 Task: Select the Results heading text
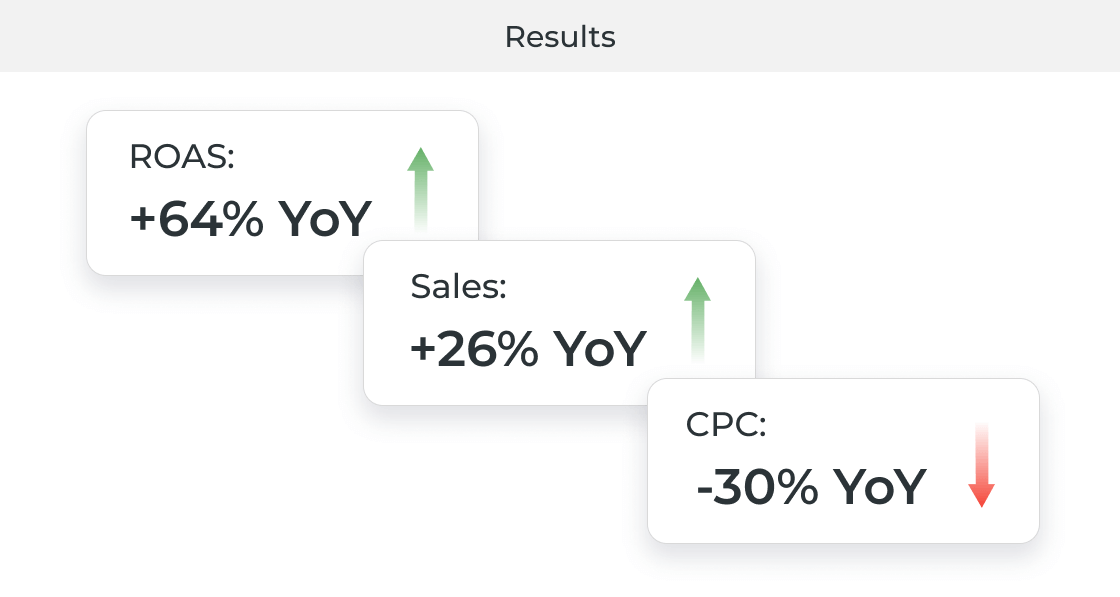coord(560,37)
